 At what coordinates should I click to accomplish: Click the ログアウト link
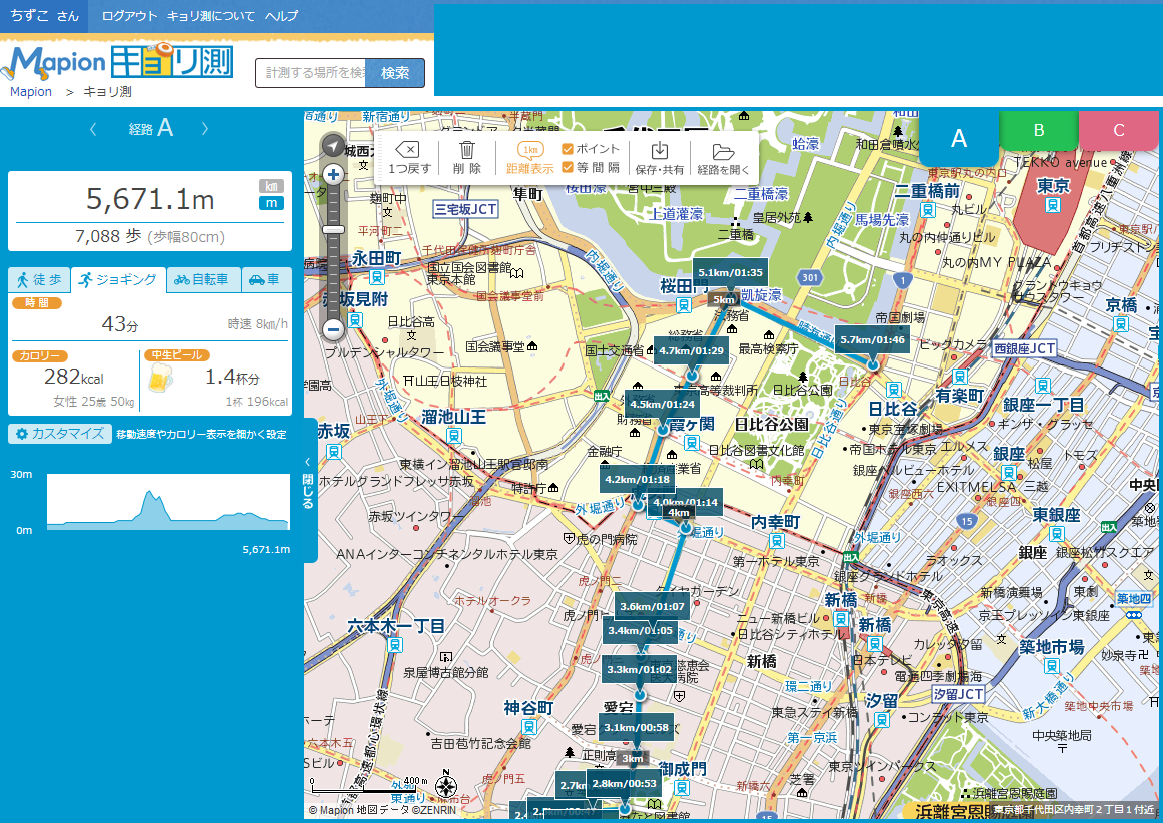click(129, 16)
